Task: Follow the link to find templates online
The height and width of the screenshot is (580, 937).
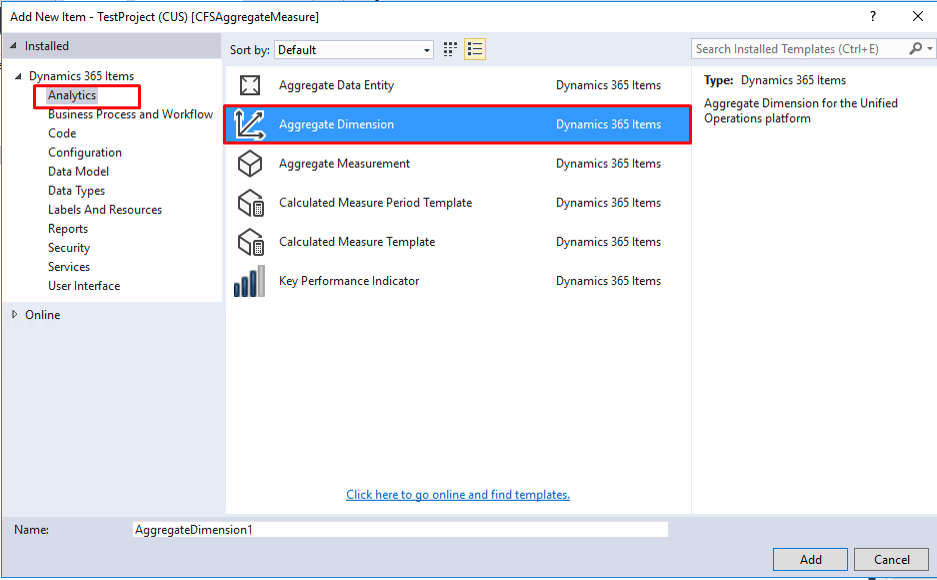Action: coord(458,495)
